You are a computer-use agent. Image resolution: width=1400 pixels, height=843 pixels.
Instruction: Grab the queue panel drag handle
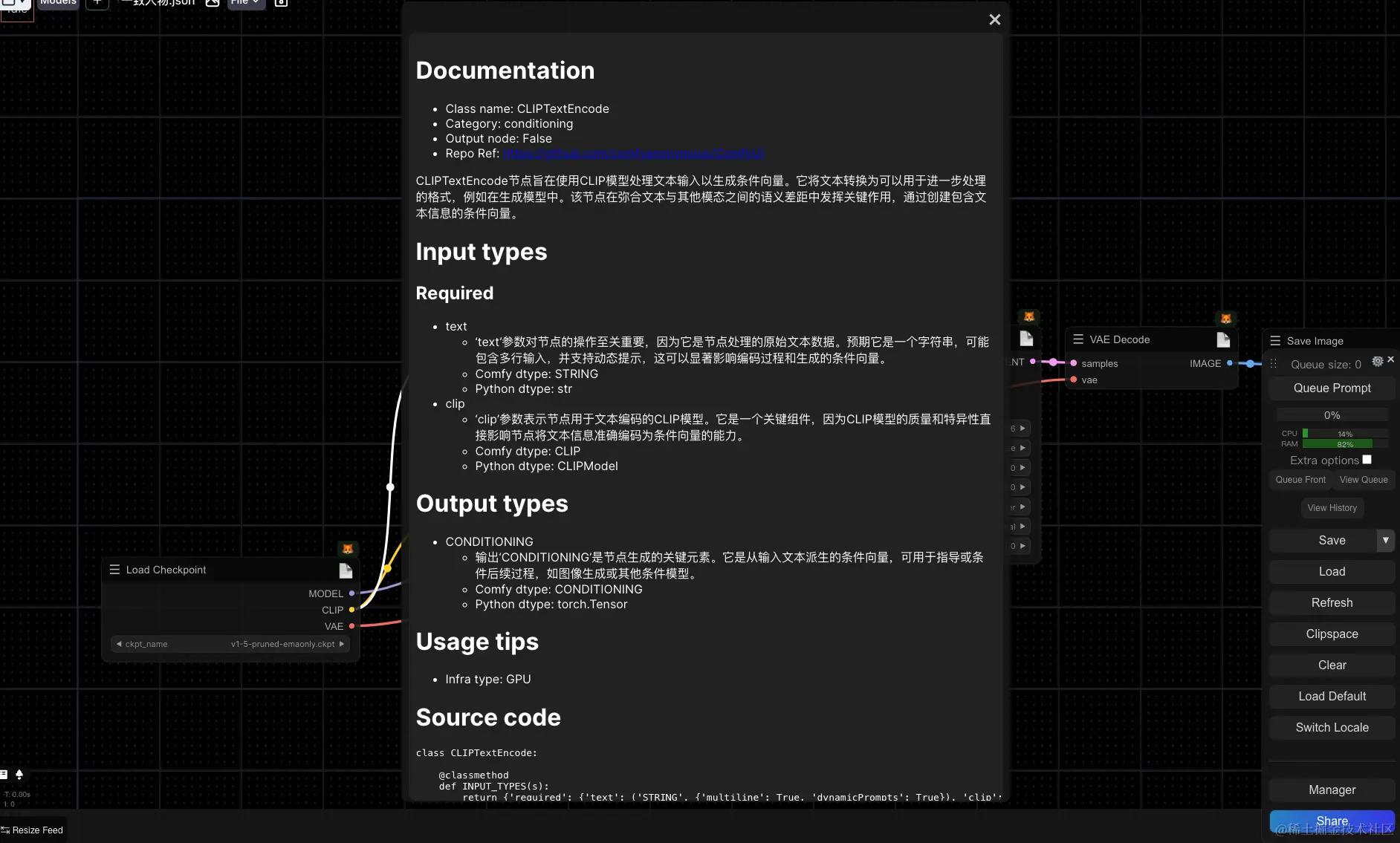tap(1274, 364)
